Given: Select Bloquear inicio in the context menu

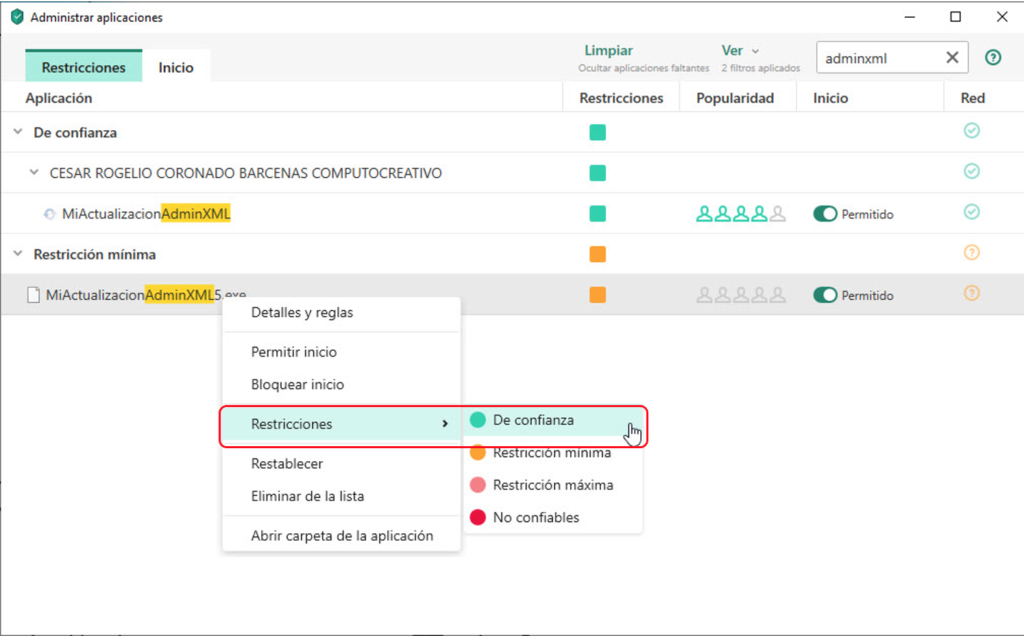Looking at the screenshot, I should [297, 384].
